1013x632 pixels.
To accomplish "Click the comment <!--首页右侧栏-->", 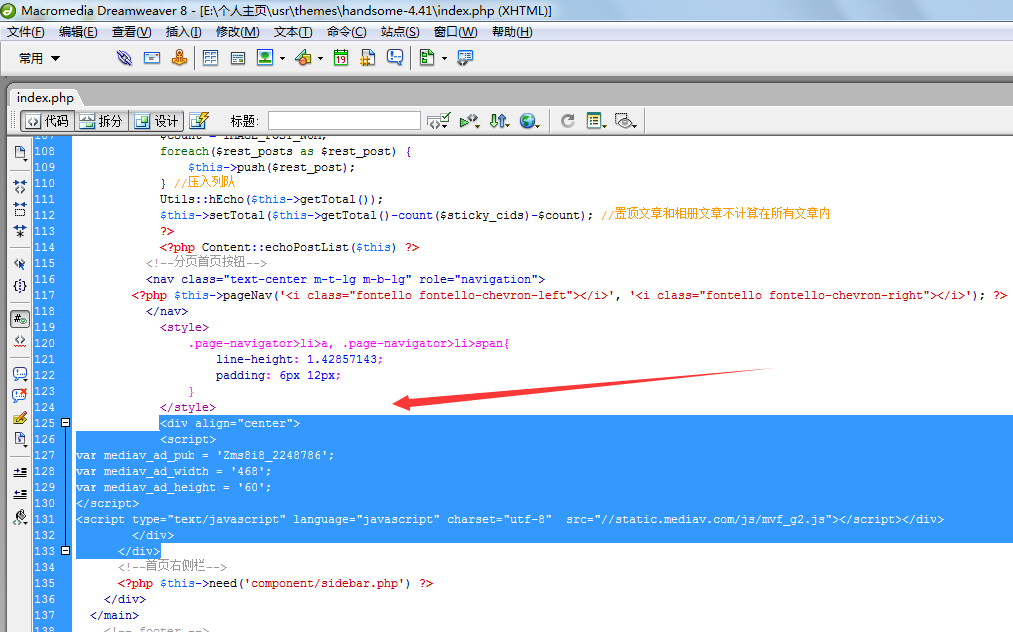I will pos(172,566).
